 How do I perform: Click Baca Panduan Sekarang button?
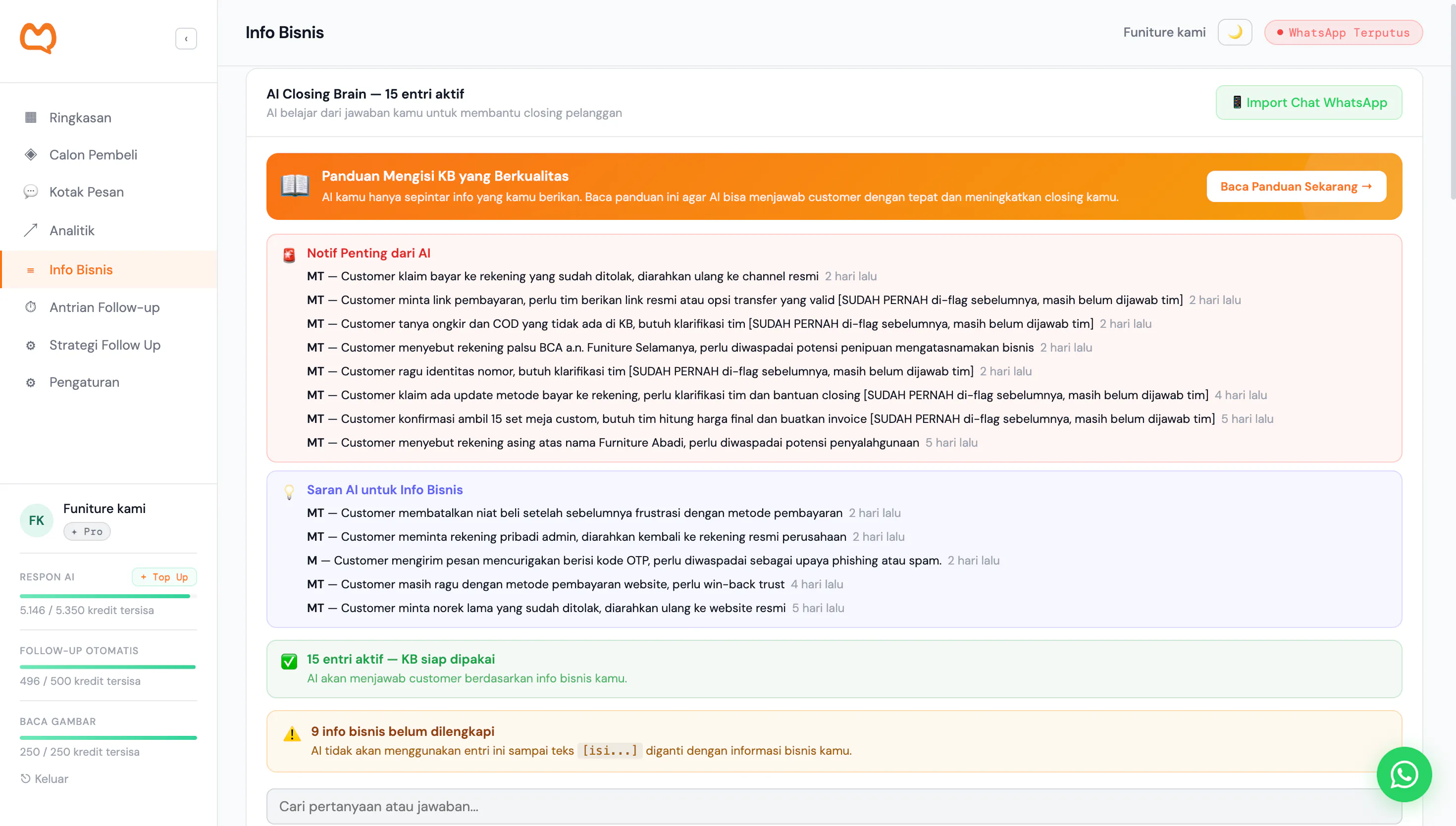click(x=1296, y=187)
